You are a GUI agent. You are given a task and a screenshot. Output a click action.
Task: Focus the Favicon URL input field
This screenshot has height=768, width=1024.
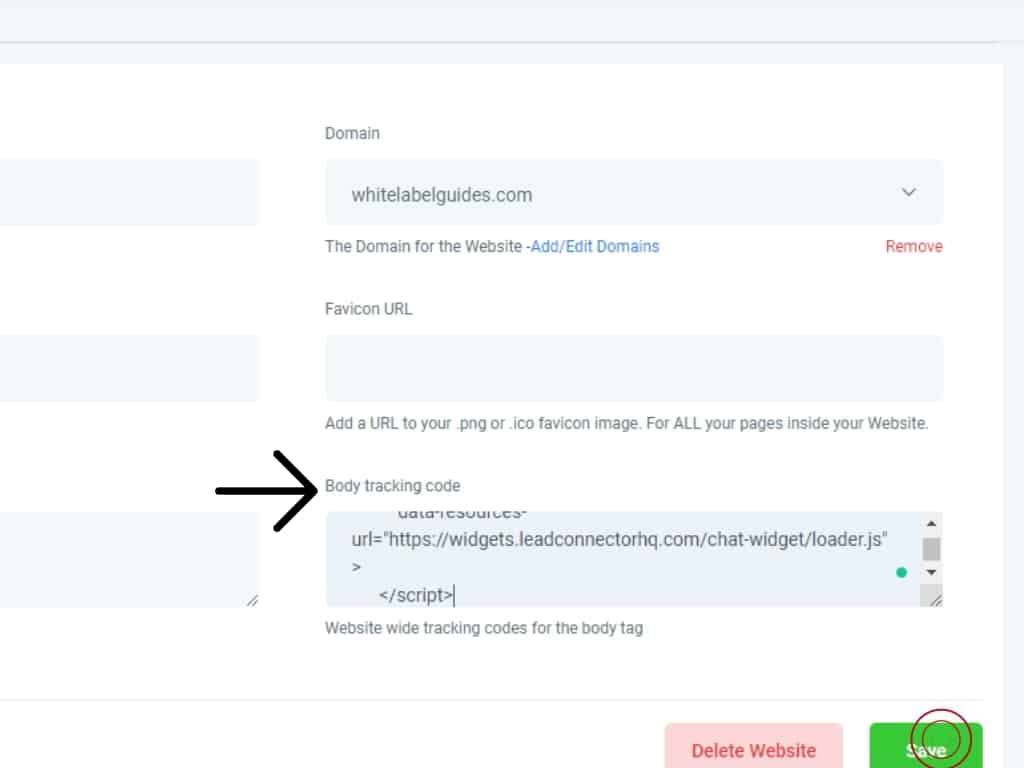tap(633, 368)
